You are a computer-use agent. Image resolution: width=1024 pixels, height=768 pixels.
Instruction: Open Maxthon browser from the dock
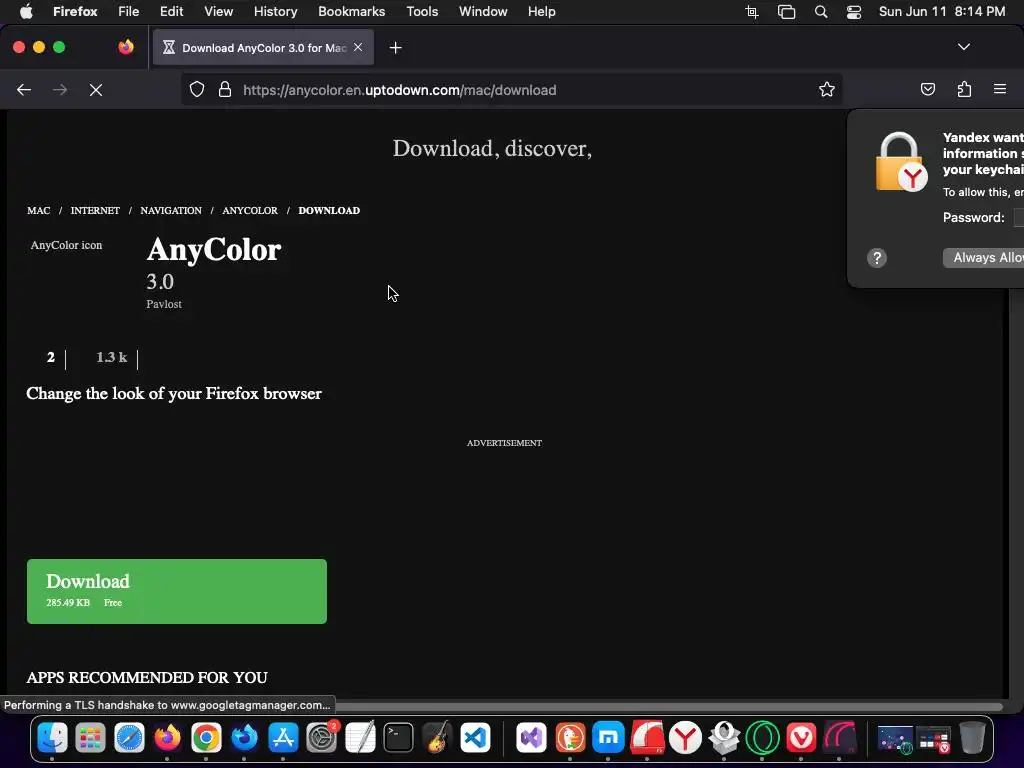tap(609, 738)
